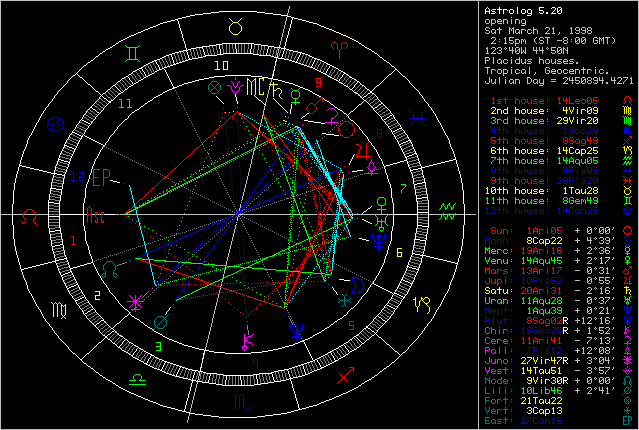The height and width of the screenshot is (430, 639).
Task: Click the Virgo glyph on the zodiac ring
Action: tap(59, 310)
